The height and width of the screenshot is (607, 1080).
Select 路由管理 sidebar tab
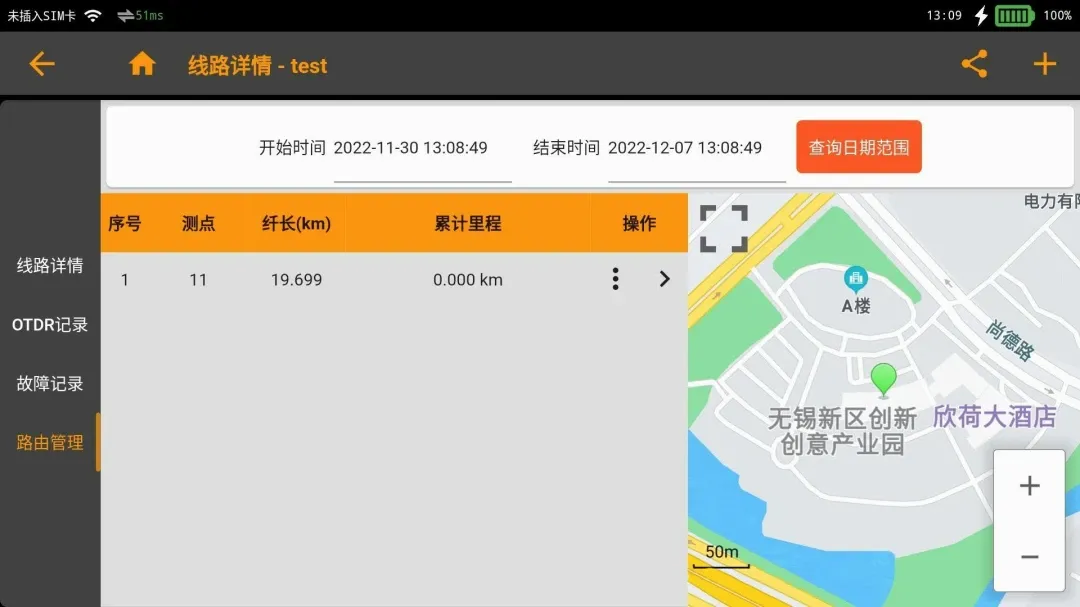tap(50, 442)
